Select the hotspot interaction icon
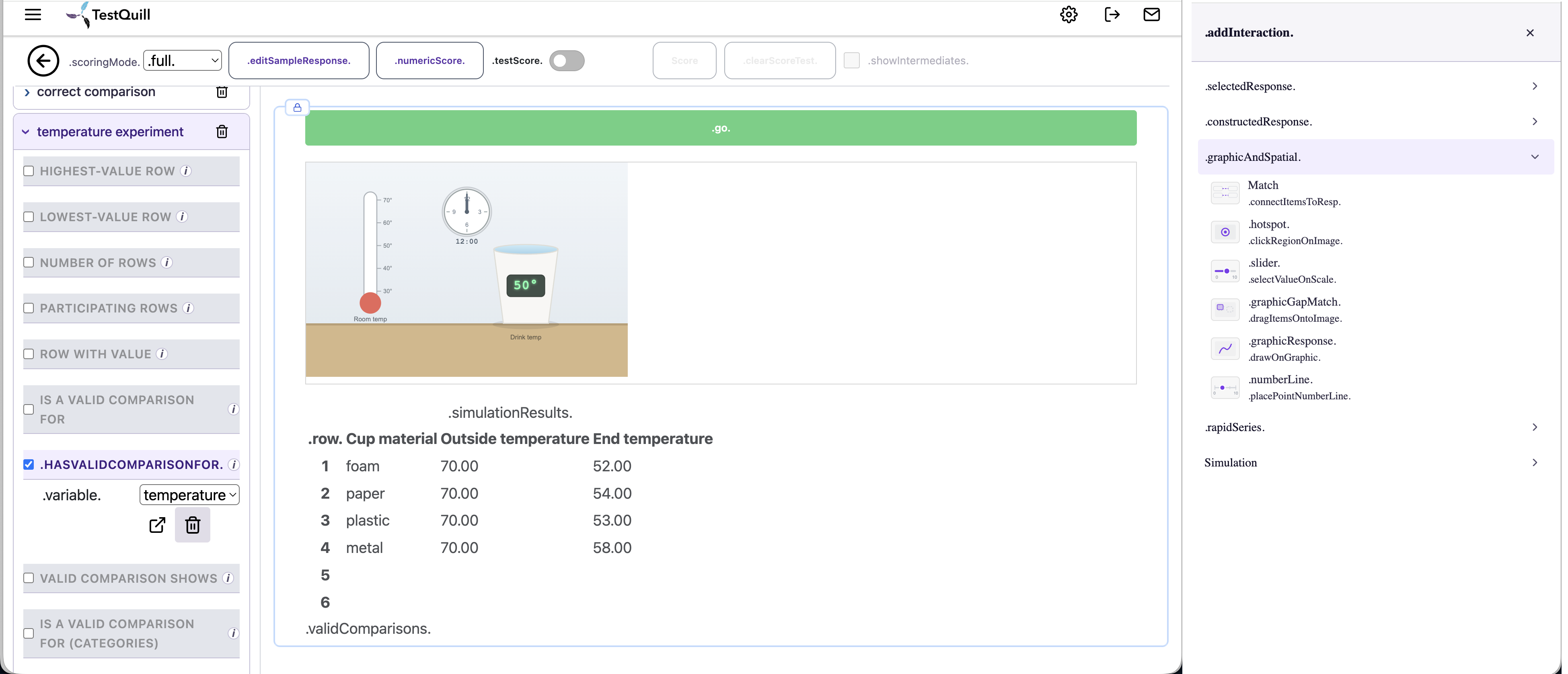This screenshot has height=674, width=1568. [x=1225, y=232]
